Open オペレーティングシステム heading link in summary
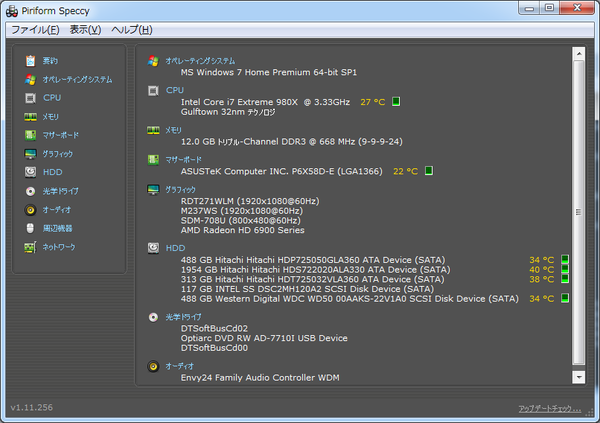Image resolution: width=600 pixels, height=423 pixels. click(x=200, y=61)
